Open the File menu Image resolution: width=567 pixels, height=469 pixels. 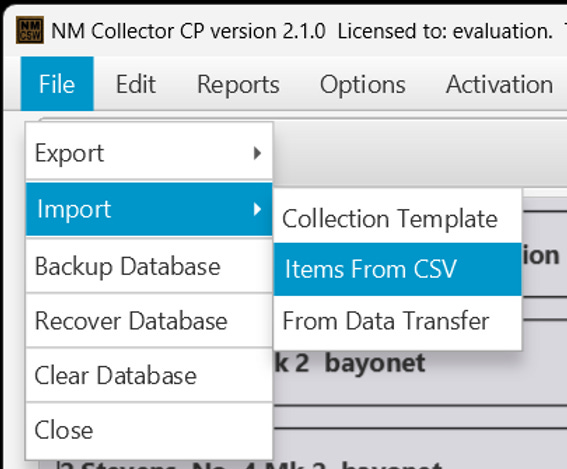57,84
